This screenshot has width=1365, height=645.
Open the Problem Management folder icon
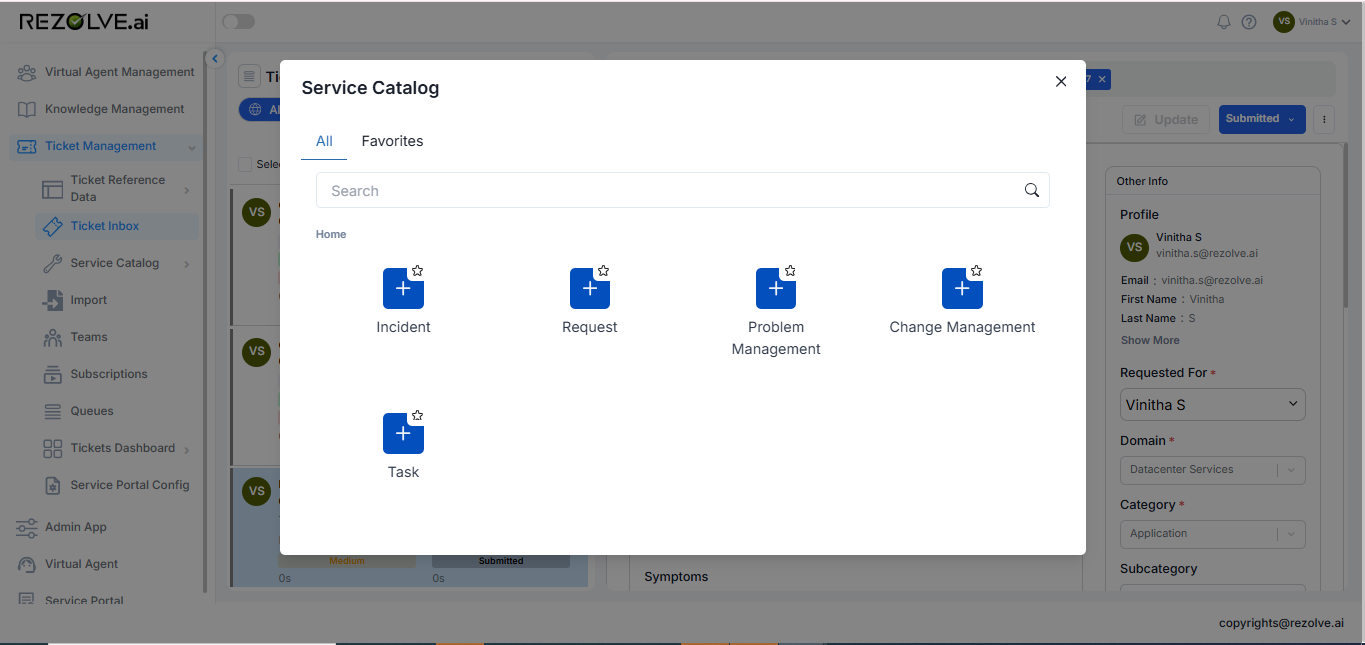pos(776,288)
